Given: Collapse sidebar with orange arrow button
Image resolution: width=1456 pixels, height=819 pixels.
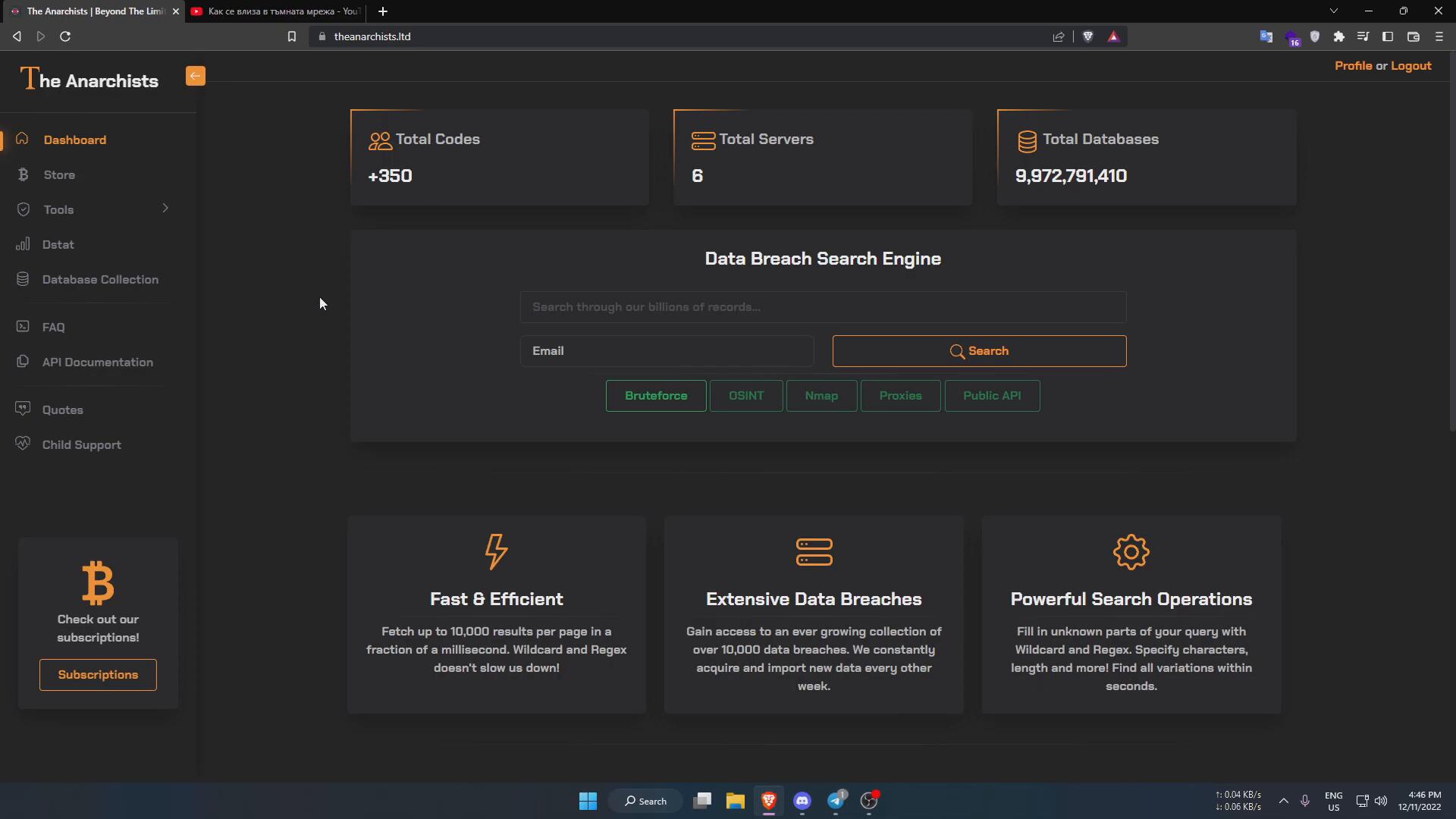Looking at the screenshot, I should (x=195, y=76).
